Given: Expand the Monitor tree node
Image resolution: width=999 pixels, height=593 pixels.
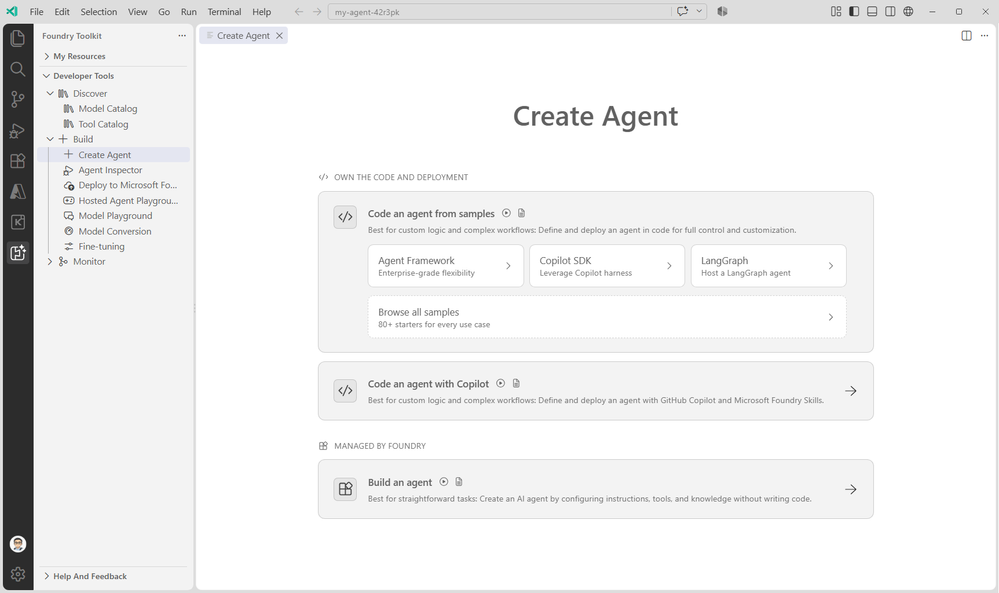Looking at the screenshot, I should pos(50,262).
